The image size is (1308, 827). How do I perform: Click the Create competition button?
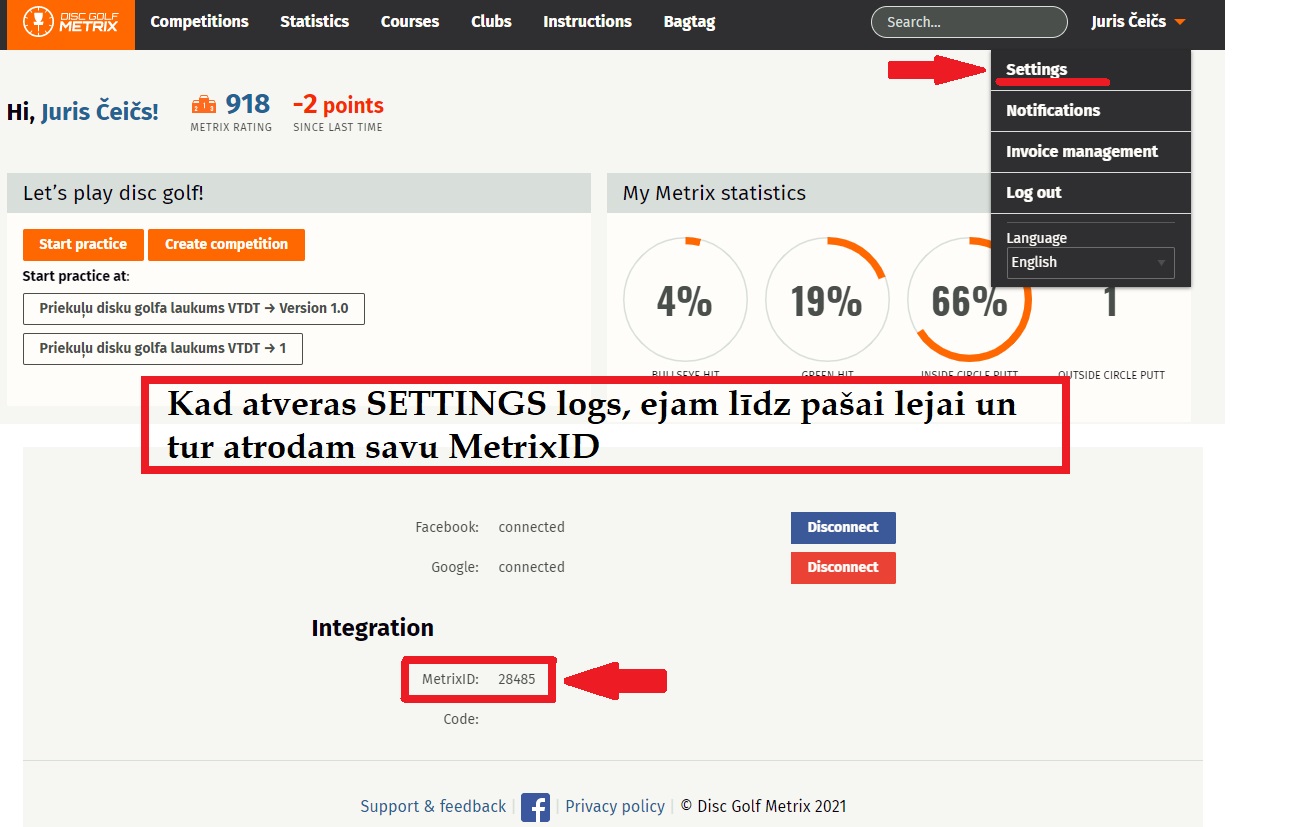(226, 244)
